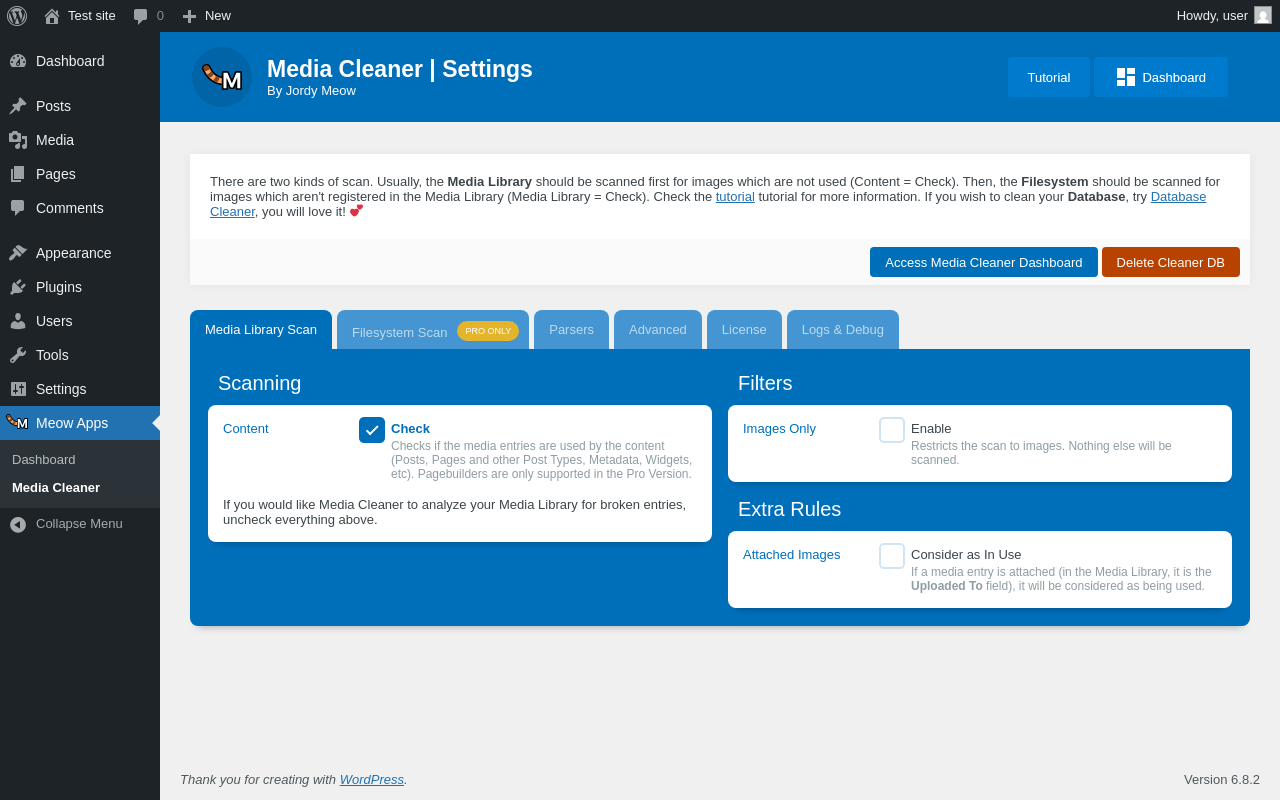This screenshot has width=1280, height=800.
Task: Click the Meow Apps cat icon
Action: 17,422
